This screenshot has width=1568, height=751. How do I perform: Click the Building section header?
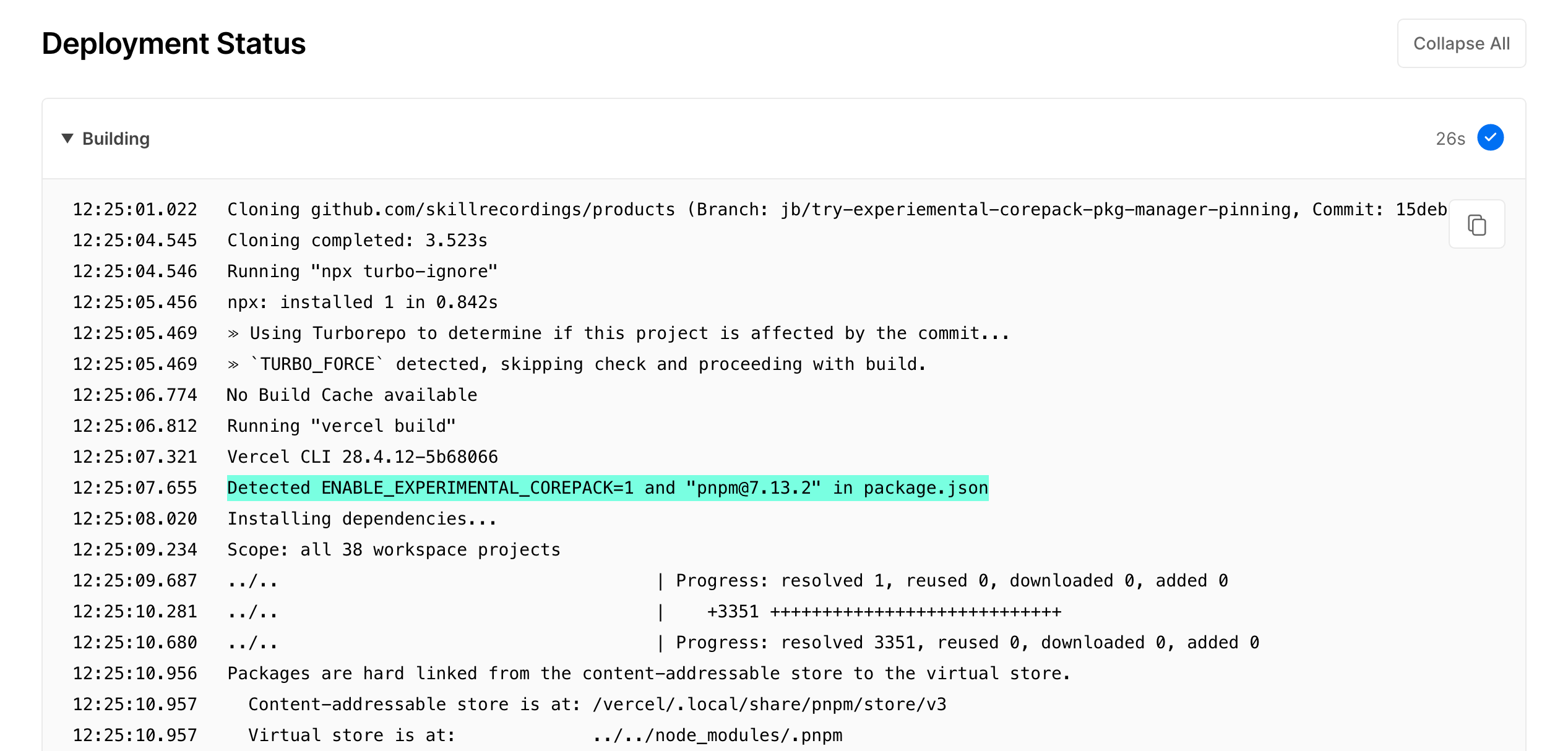click(x=116, y=139)
